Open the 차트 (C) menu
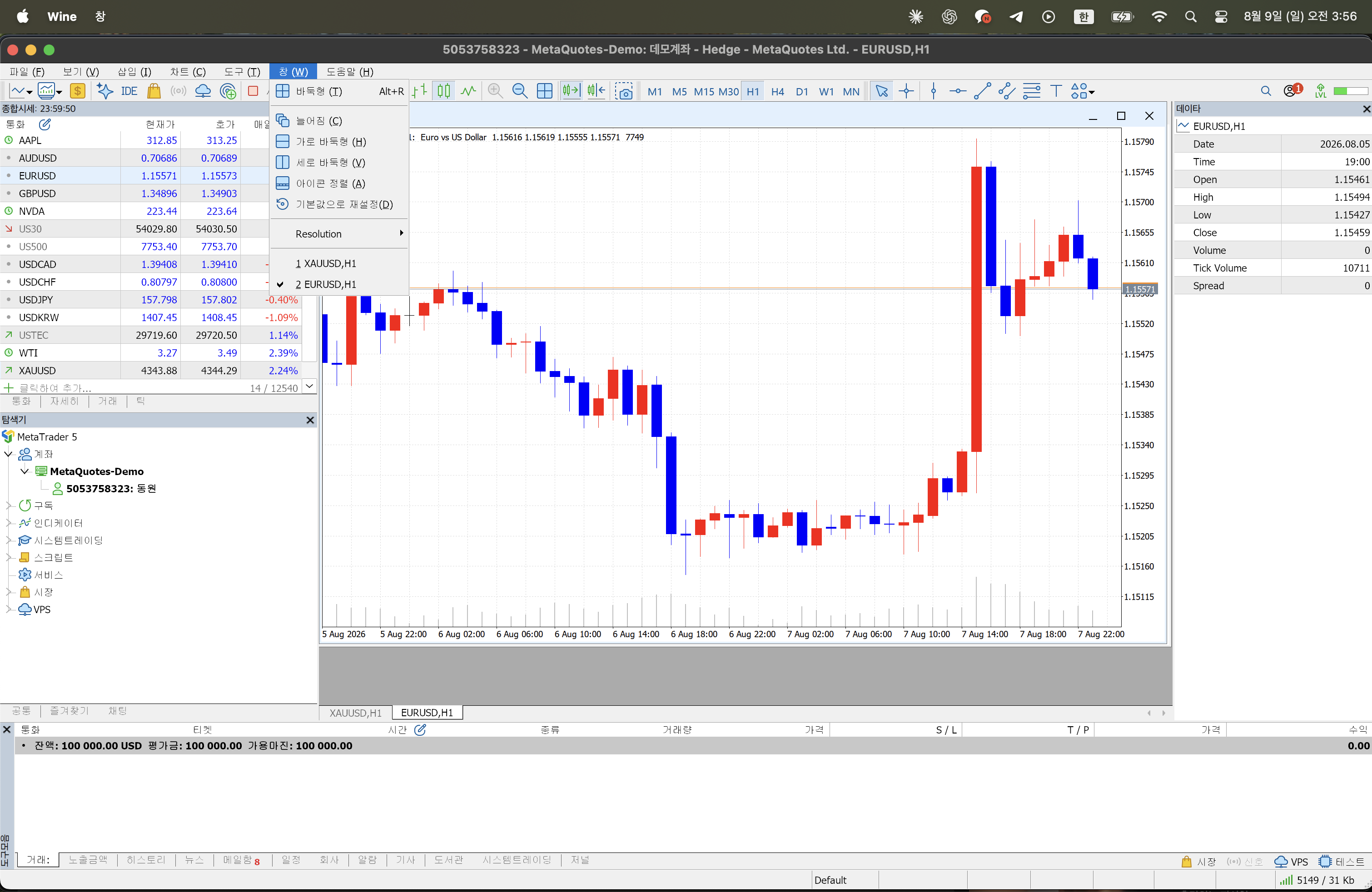 click(x=188, y=71)
